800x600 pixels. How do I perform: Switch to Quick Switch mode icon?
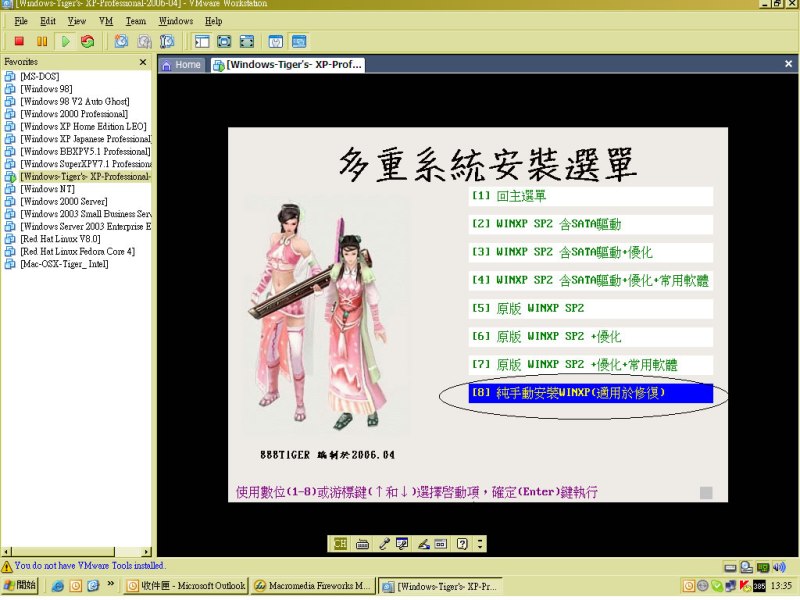tap(224, 41)
